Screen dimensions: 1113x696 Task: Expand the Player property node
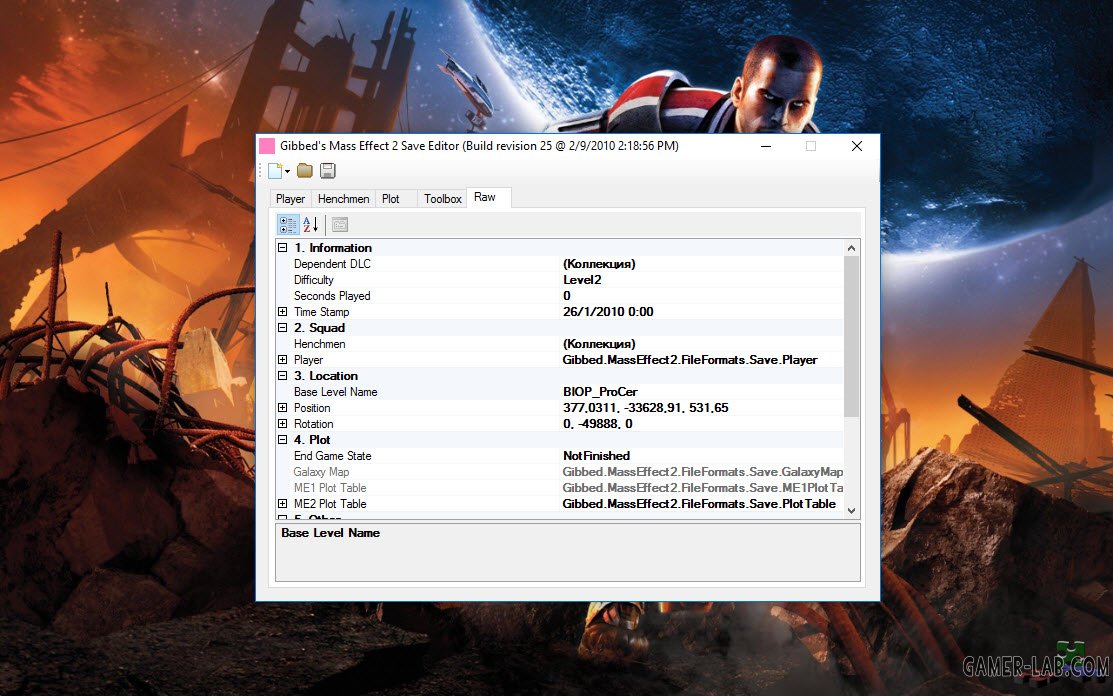(x=283, y=360)
